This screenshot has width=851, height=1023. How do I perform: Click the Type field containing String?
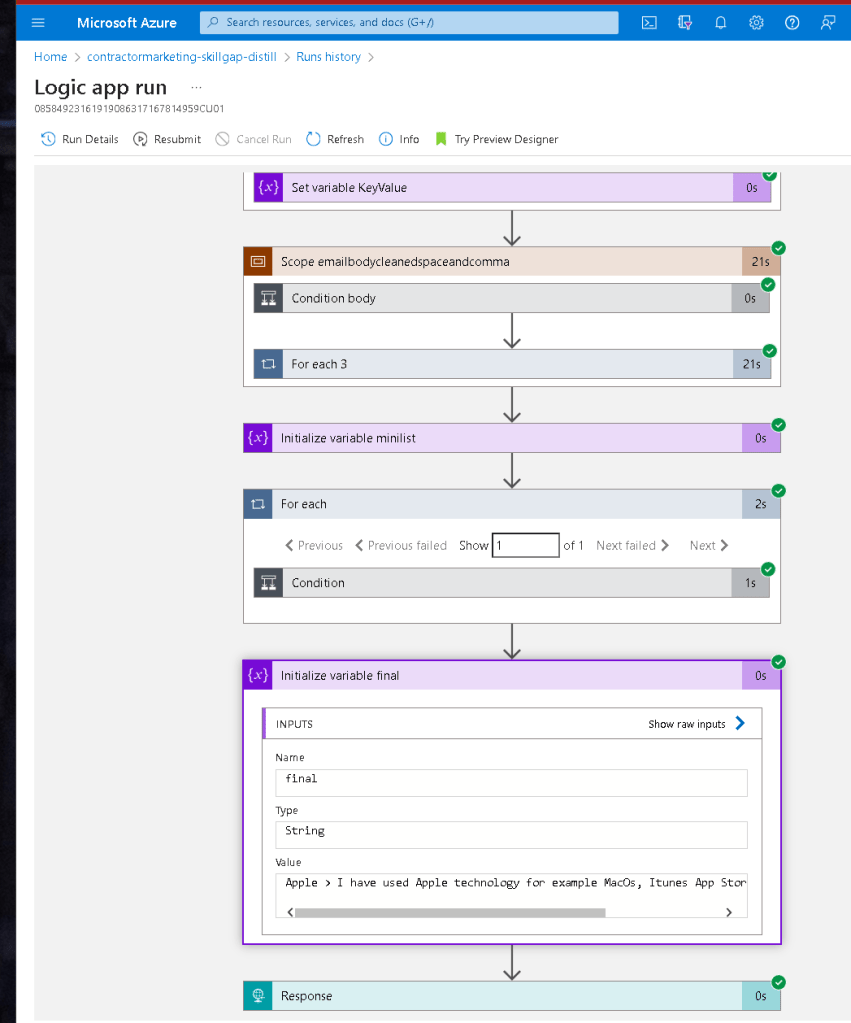click(511, 834)
